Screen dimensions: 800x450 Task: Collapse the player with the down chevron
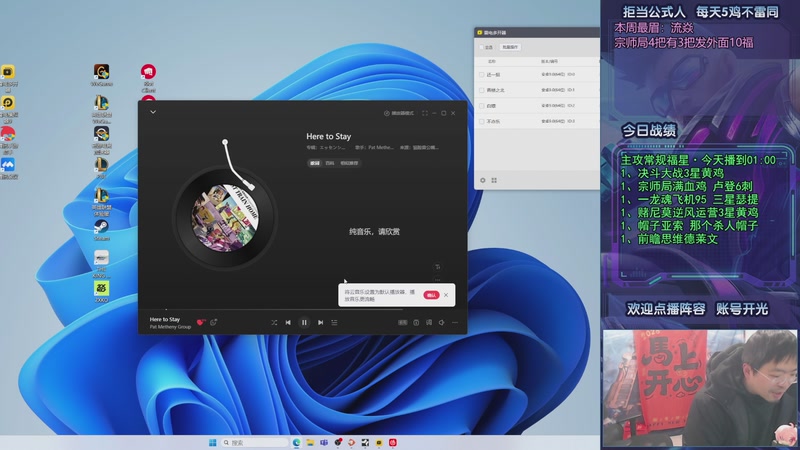coord(153,112)
